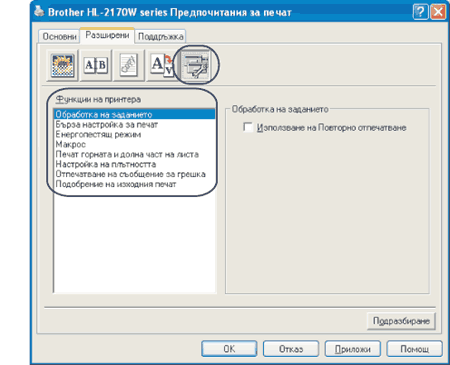Switch to the Поддръжка tab

tap(161, 36)
